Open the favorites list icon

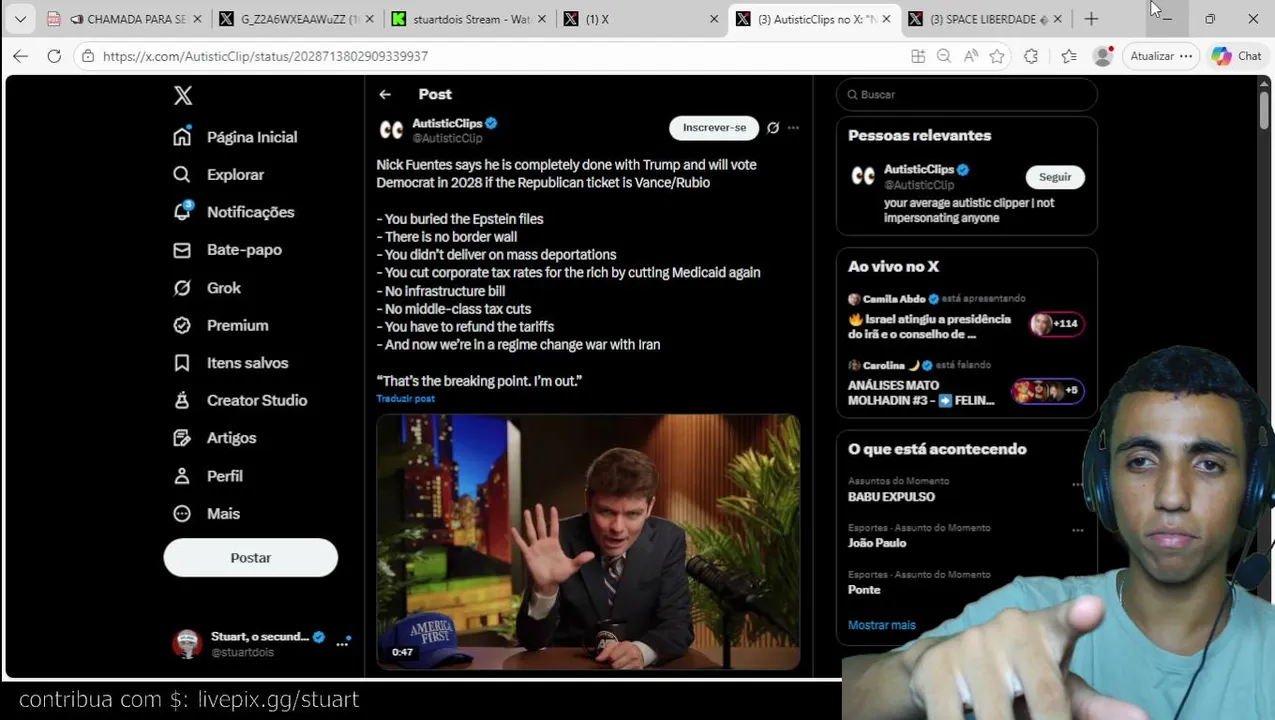tap(1068, 56)
